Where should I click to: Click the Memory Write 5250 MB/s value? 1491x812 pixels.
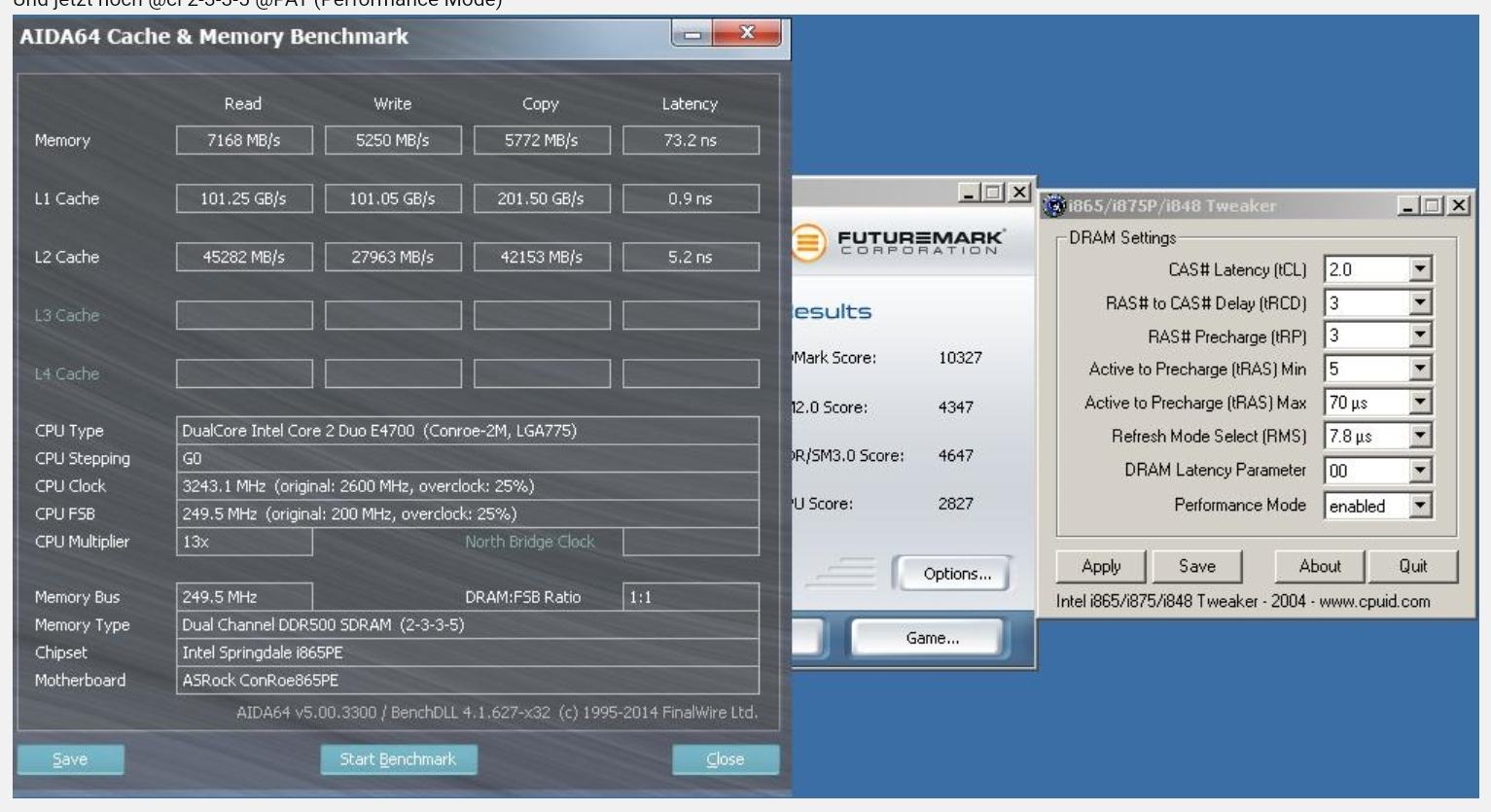393,140
